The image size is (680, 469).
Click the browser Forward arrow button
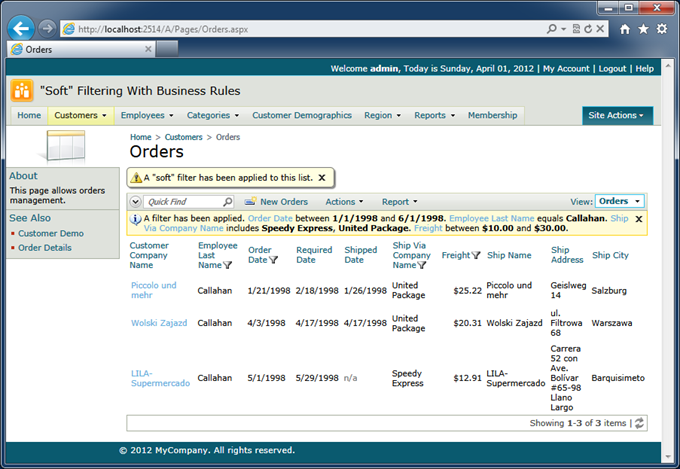point(47,29)
